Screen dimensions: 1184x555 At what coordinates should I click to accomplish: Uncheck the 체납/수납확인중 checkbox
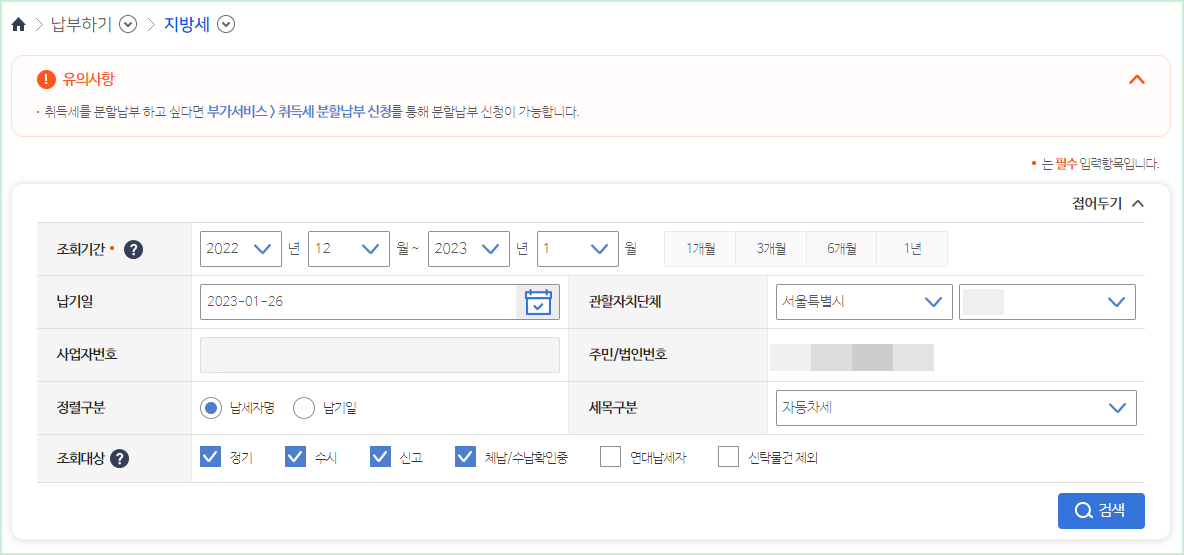point(465,457)
